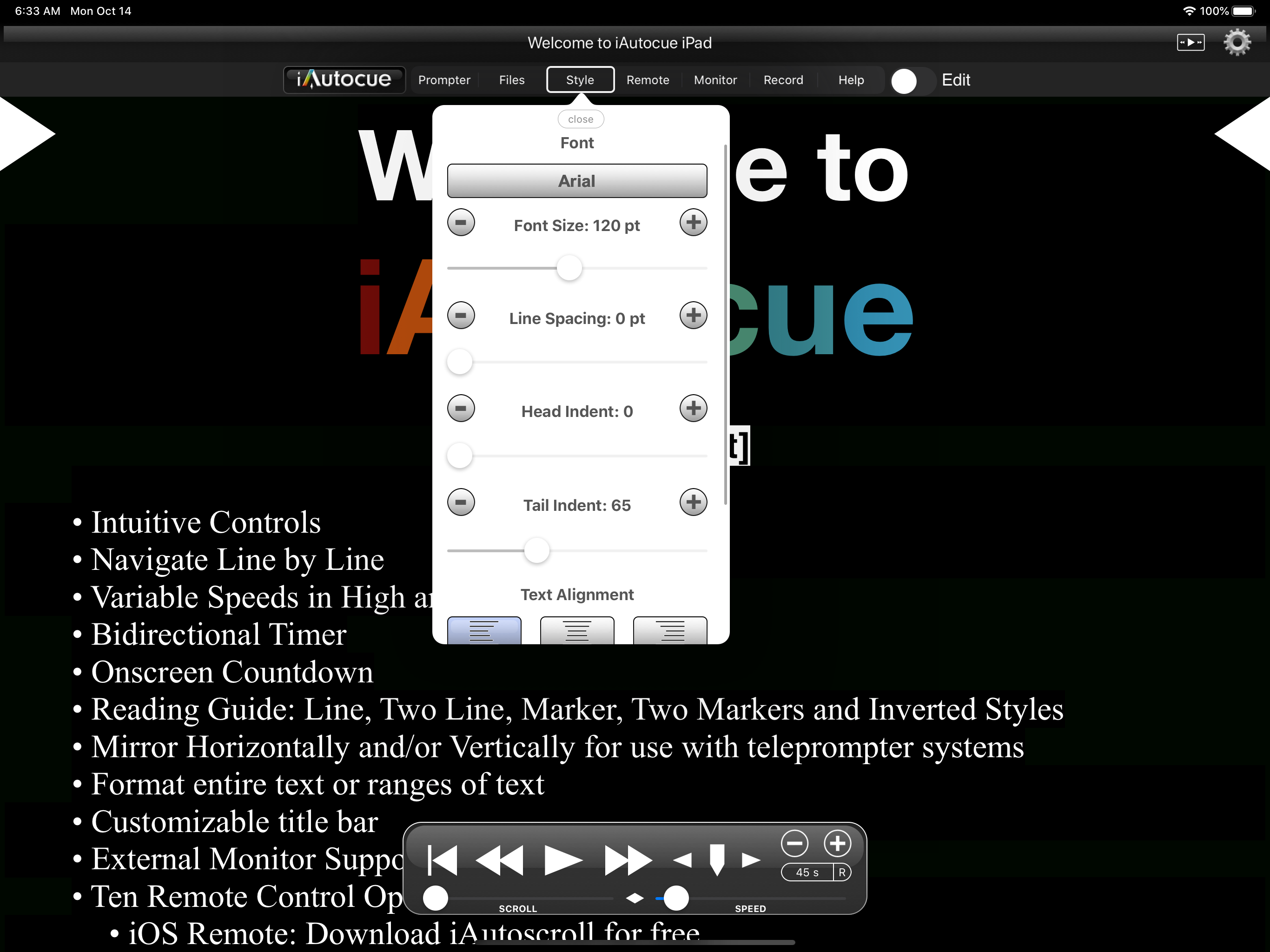This screenshot has height=952, width=1270.
Task: Go to next marker arrow
Action: 751,860
